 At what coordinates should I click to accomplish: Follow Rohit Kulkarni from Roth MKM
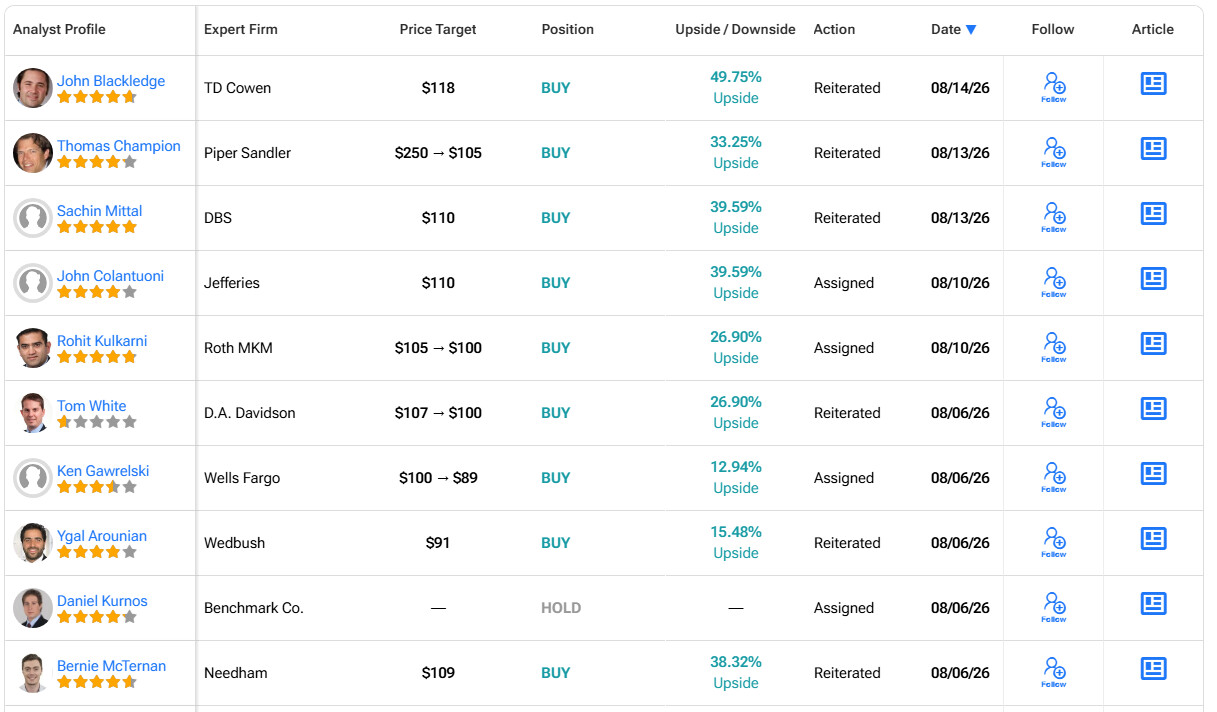(1054, 347)
